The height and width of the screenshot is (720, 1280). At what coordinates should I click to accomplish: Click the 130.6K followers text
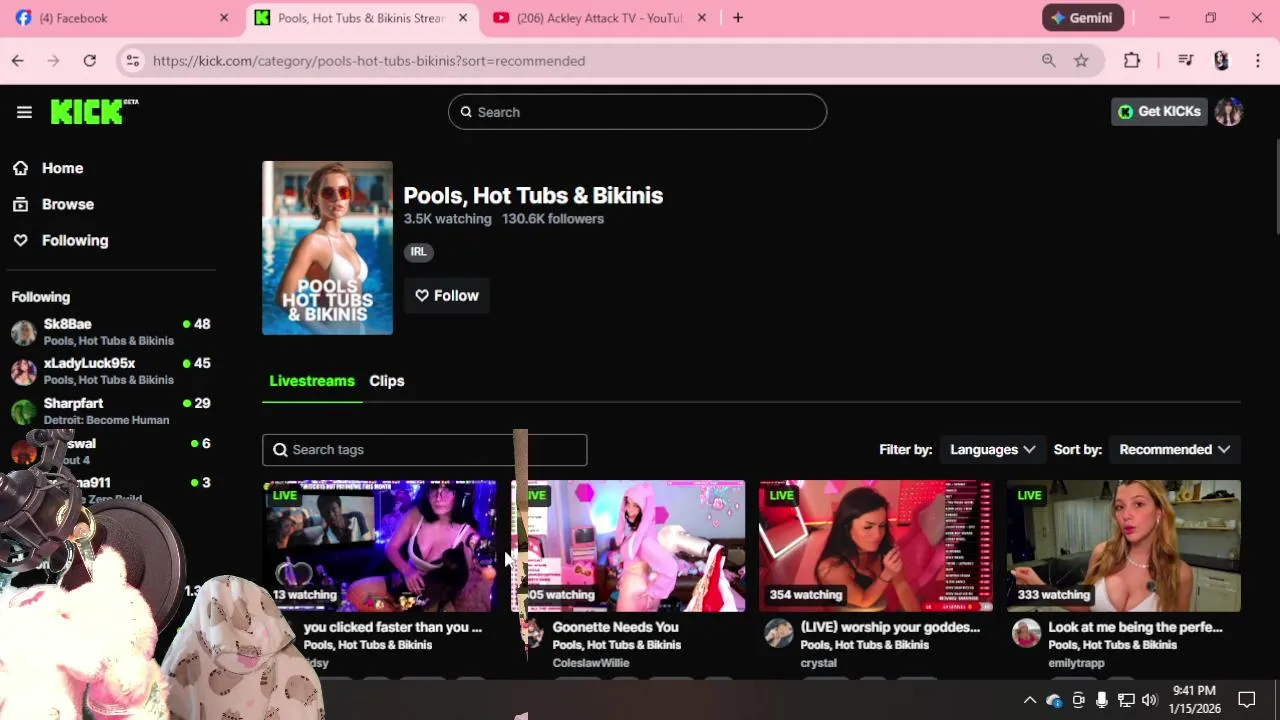pyautogui.click(x=553, y=219)
